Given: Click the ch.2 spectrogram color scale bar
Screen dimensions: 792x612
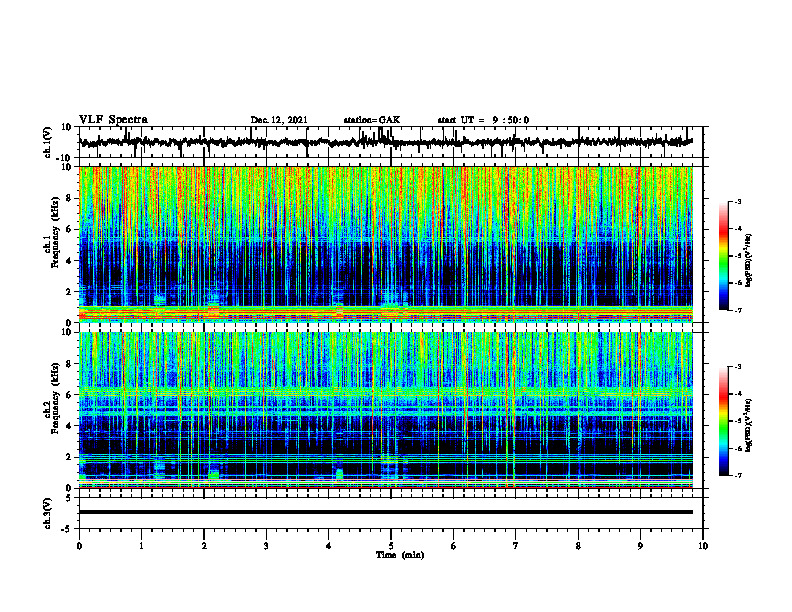Looking at the screenshot, I should coord(724,421).
